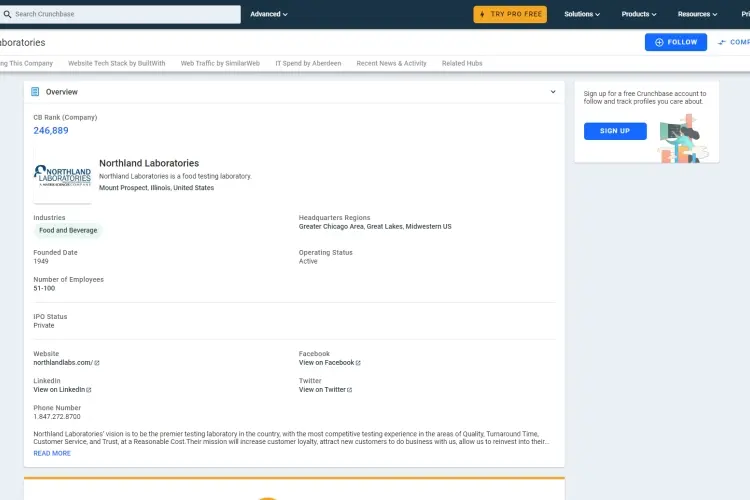750x500 pixels.
Task: Focus the Search Crunchbase field
Action: coord(120,14)
